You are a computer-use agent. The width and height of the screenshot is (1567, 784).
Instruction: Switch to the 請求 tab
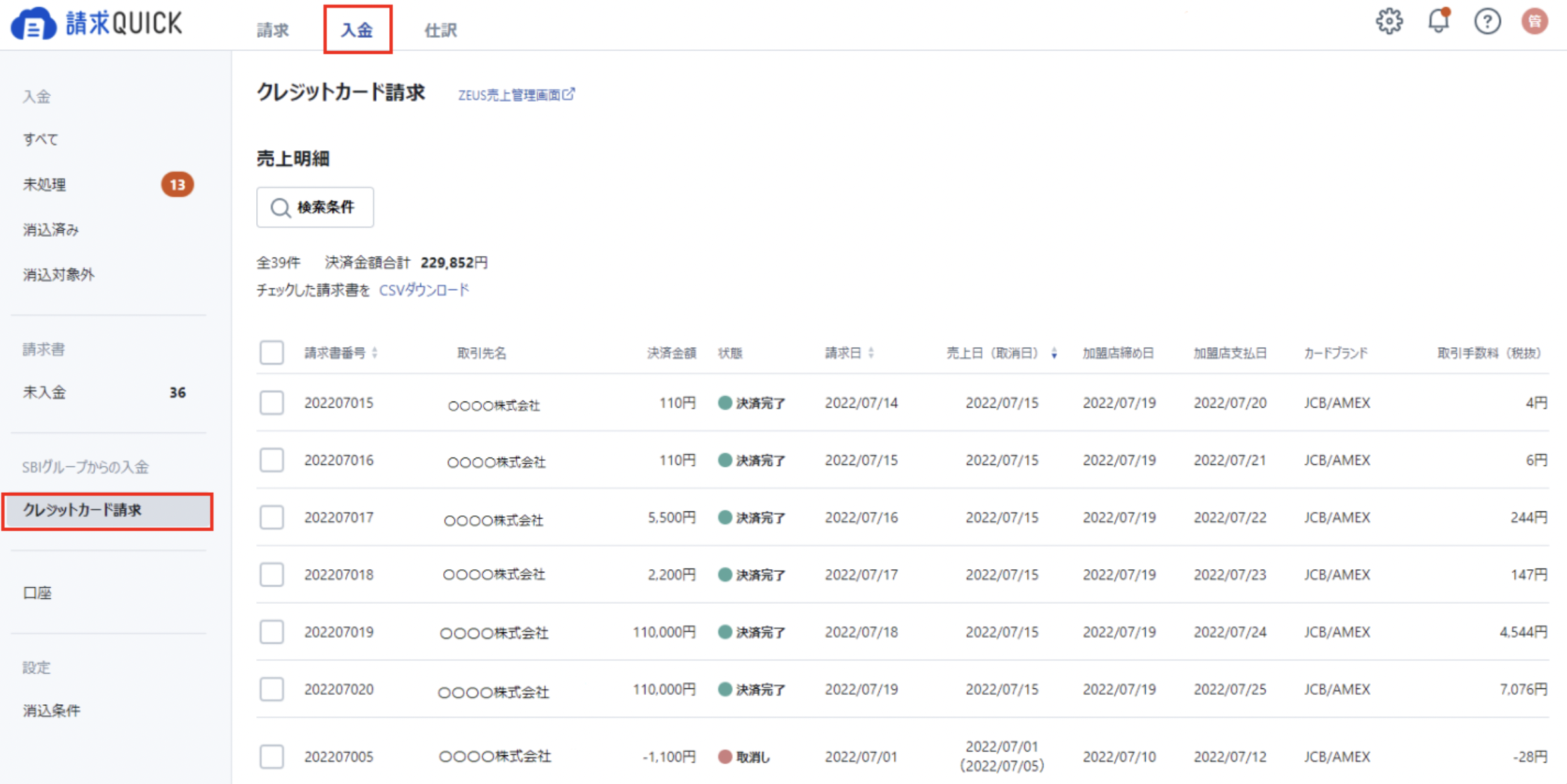click(x=271, y=29)
